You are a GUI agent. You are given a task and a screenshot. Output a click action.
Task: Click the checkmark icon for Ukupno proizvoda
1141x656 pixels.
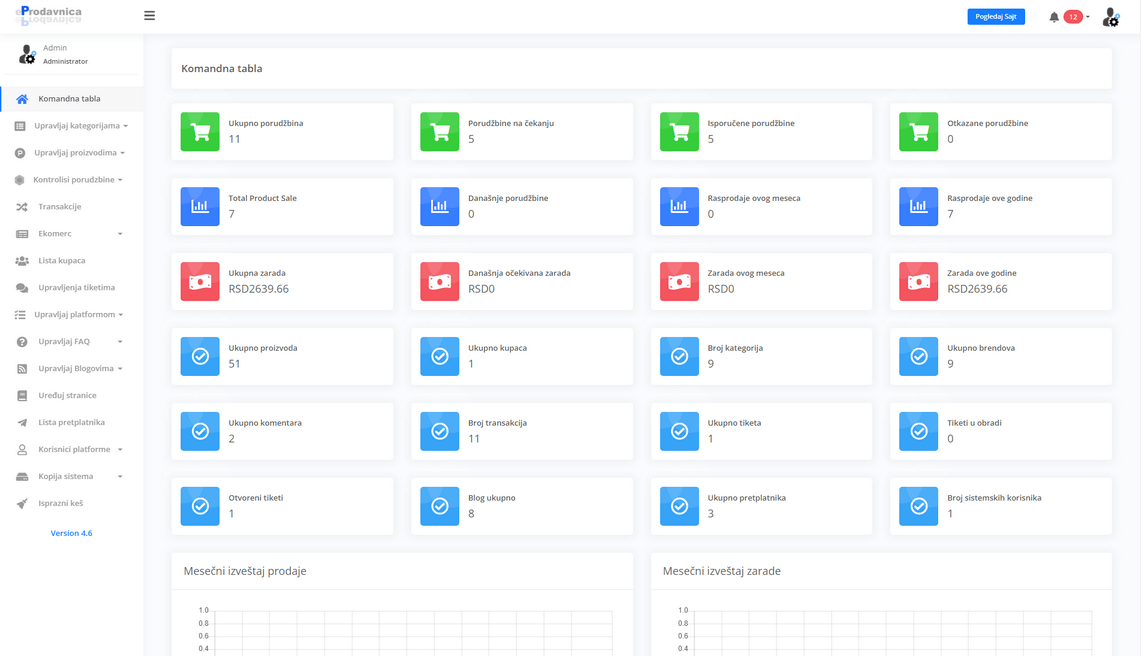200,357
